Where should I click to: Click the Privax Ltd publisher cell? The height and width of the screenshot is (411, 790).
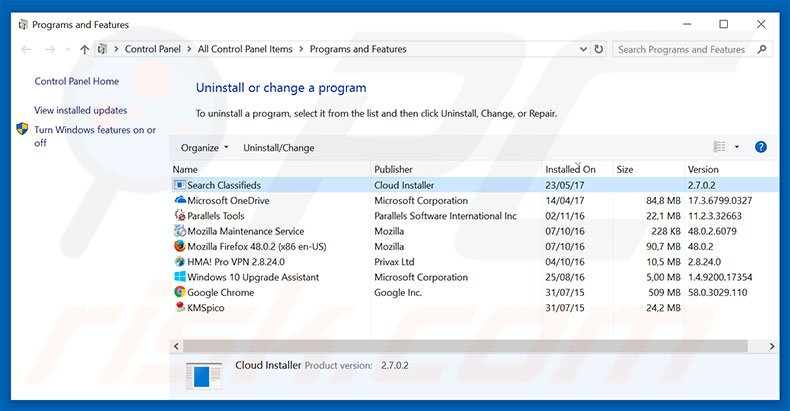click(x=394, y=261)
